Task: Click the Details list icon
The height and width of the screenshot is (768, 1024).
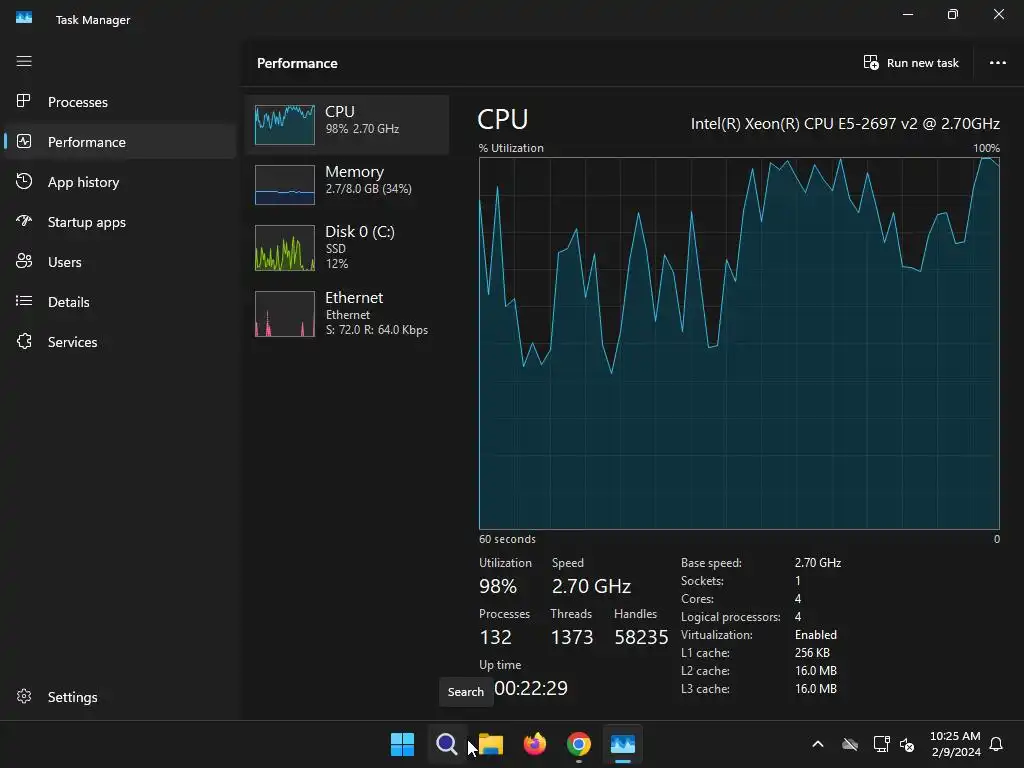Action: pyautogui.click(x=24, y=301)
